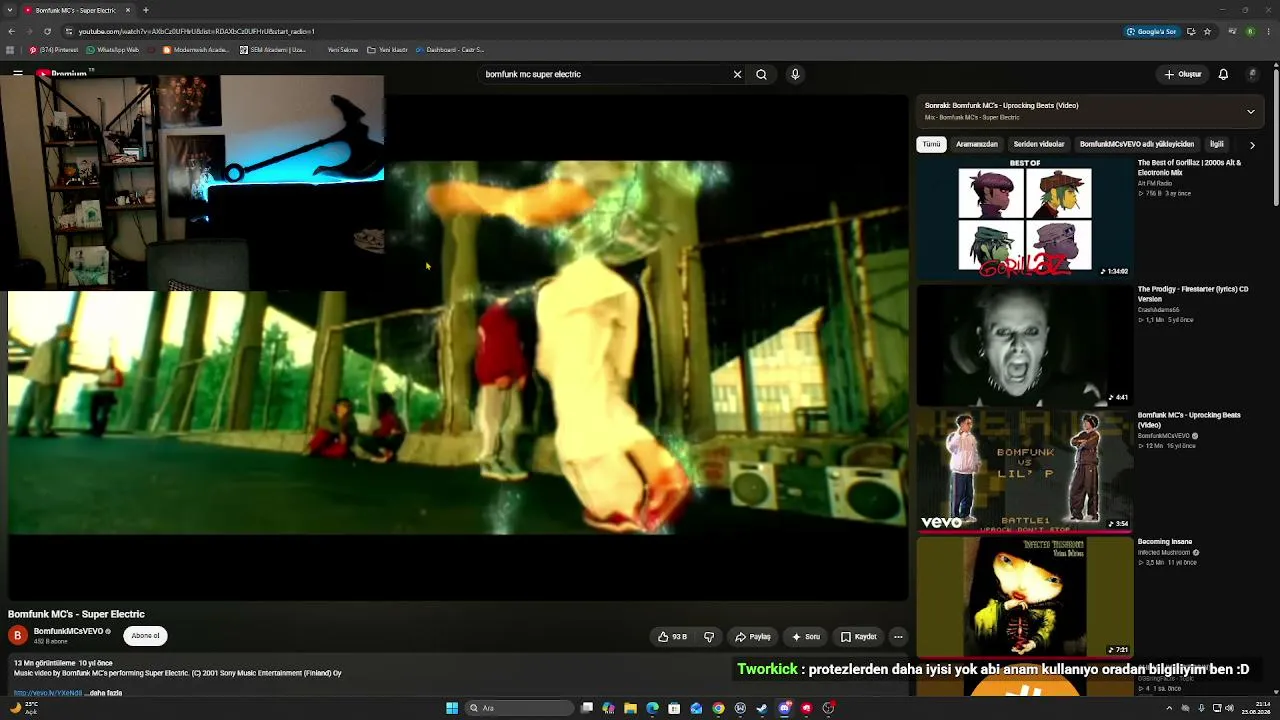Select the "BomfunkMCsVEVO adlı yükleyiciden" chip
This screenshot has height=720, width=1280.
point(1137,144)
